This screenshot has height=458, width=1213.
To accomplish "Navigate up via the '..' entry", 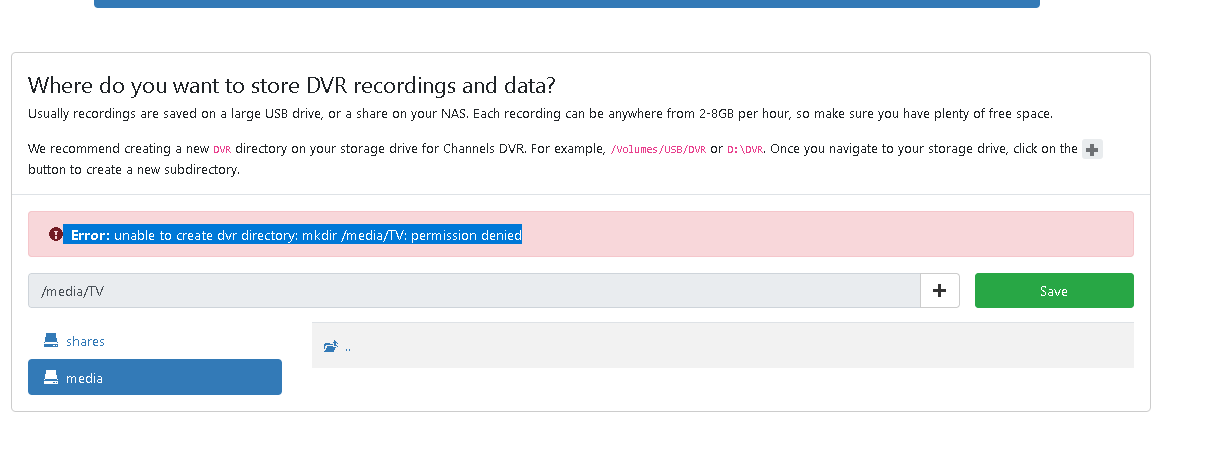I will 348,347.
